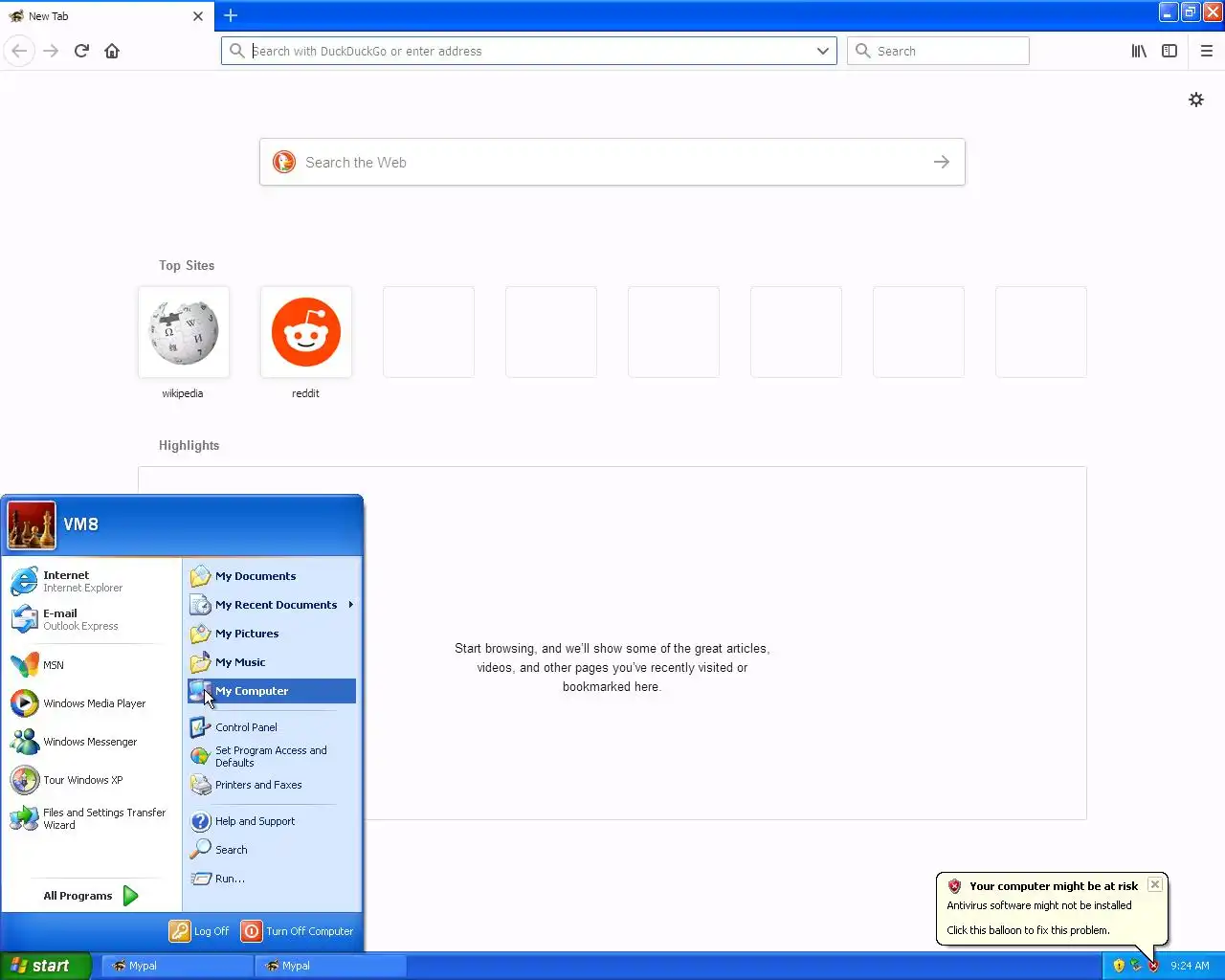Open Control Panel
The width and height of the screenshot is (1225, 980).
pos(272,727)
